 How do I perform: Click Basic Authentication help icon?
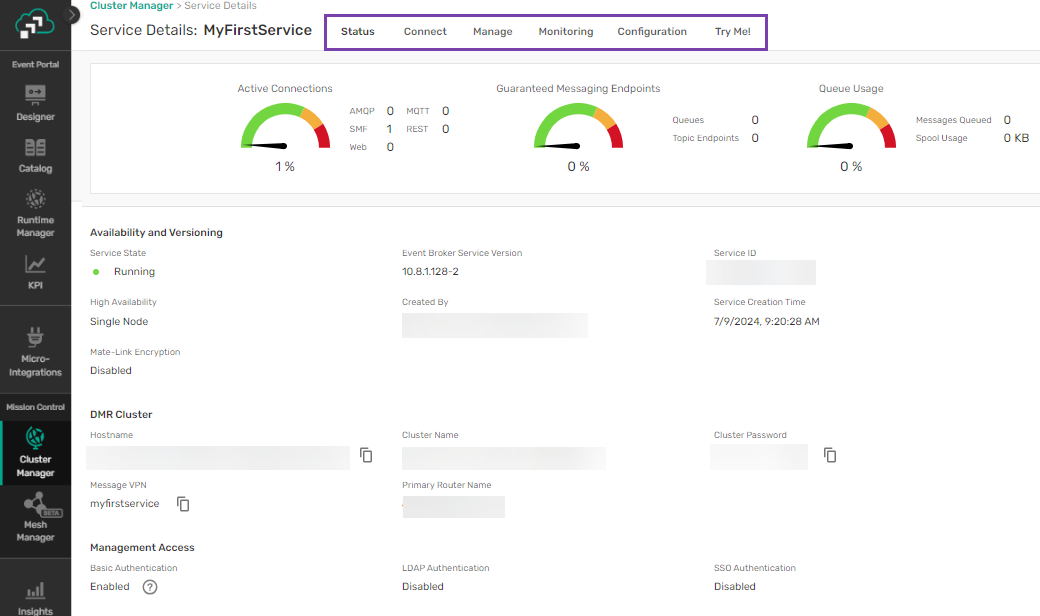(x=150, y=587)
